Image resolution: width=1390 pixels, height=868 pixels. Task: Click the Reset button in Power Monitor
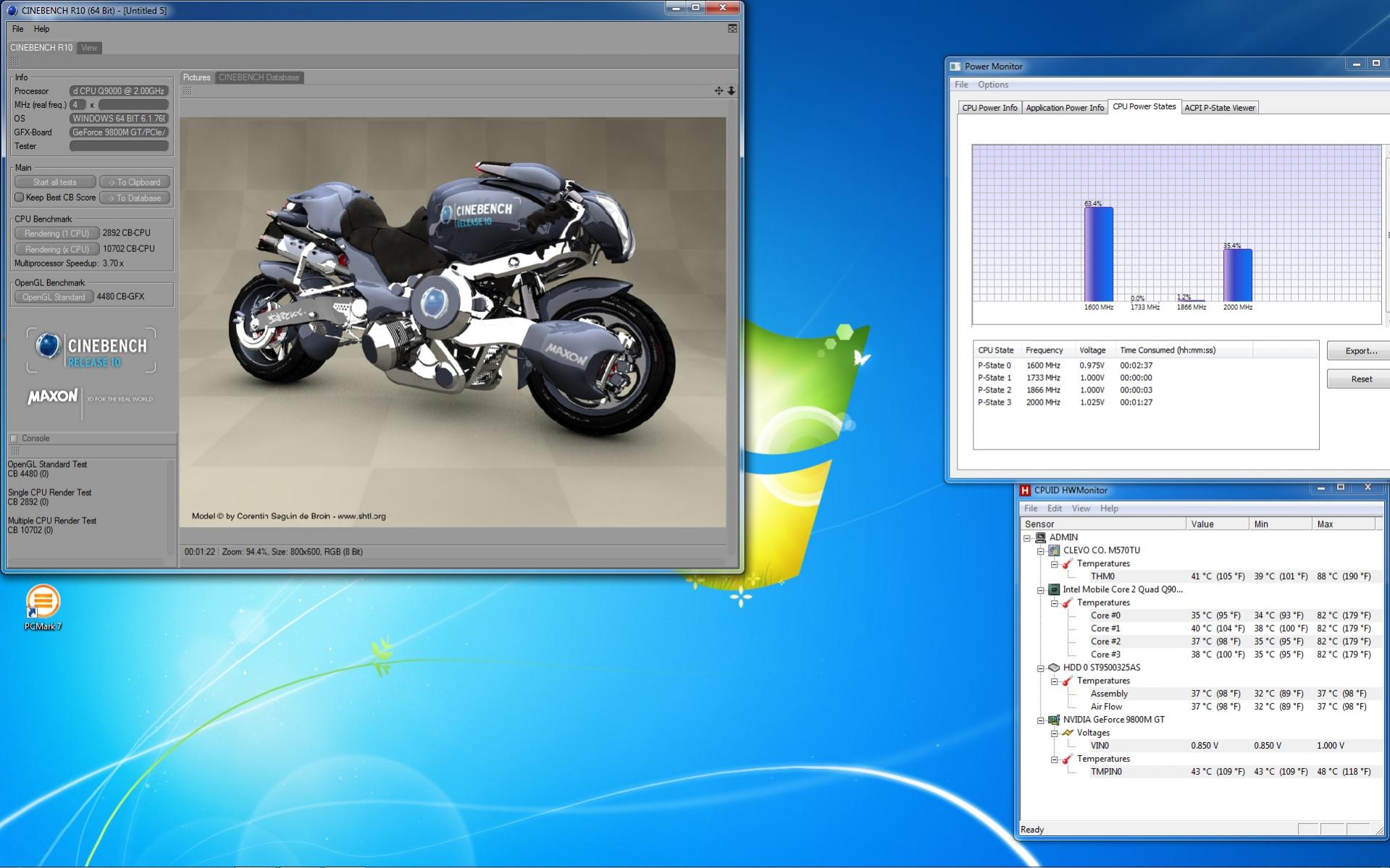(x=1359, y=379)
